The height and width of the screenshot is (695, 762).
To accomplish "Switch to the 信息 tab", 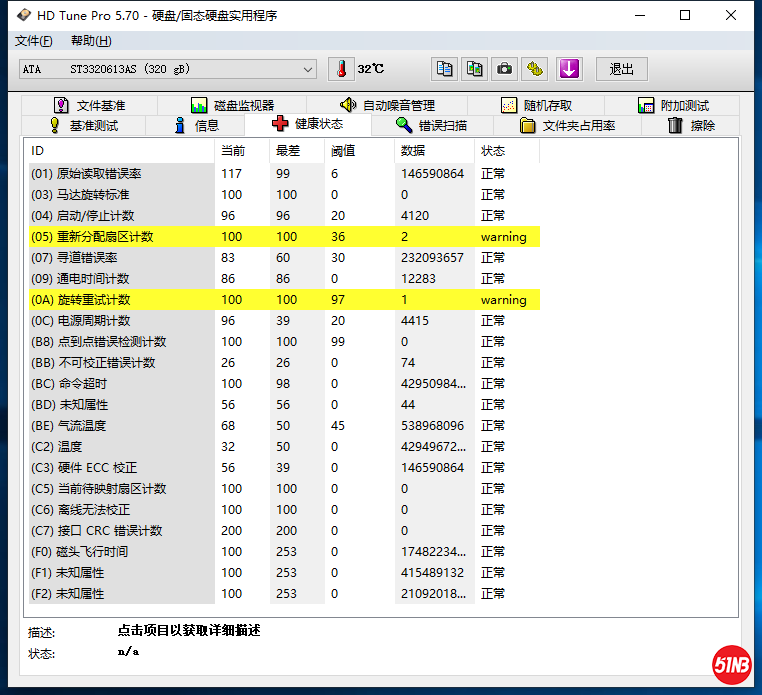I will point(196,125).
